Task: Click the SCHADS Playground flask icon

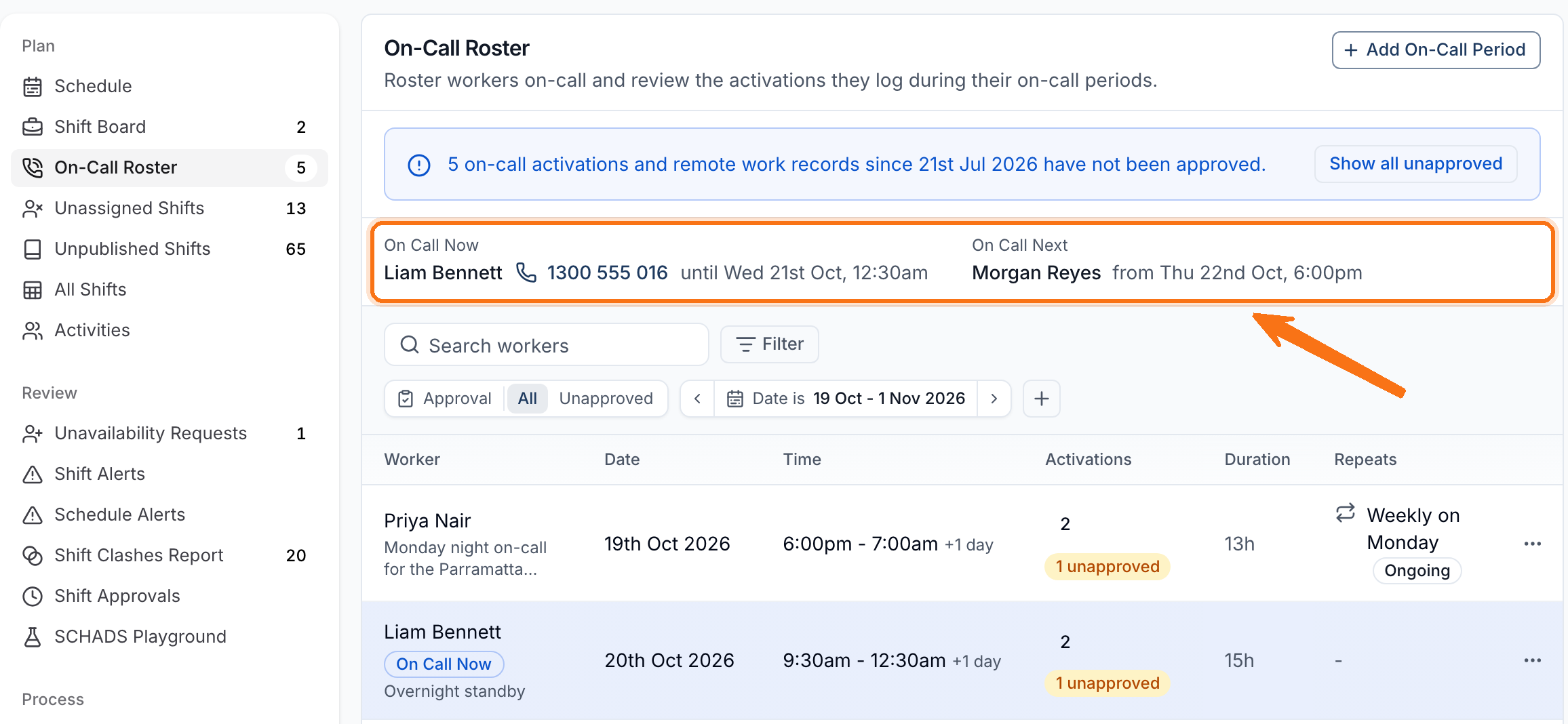Action: (33, 637)
